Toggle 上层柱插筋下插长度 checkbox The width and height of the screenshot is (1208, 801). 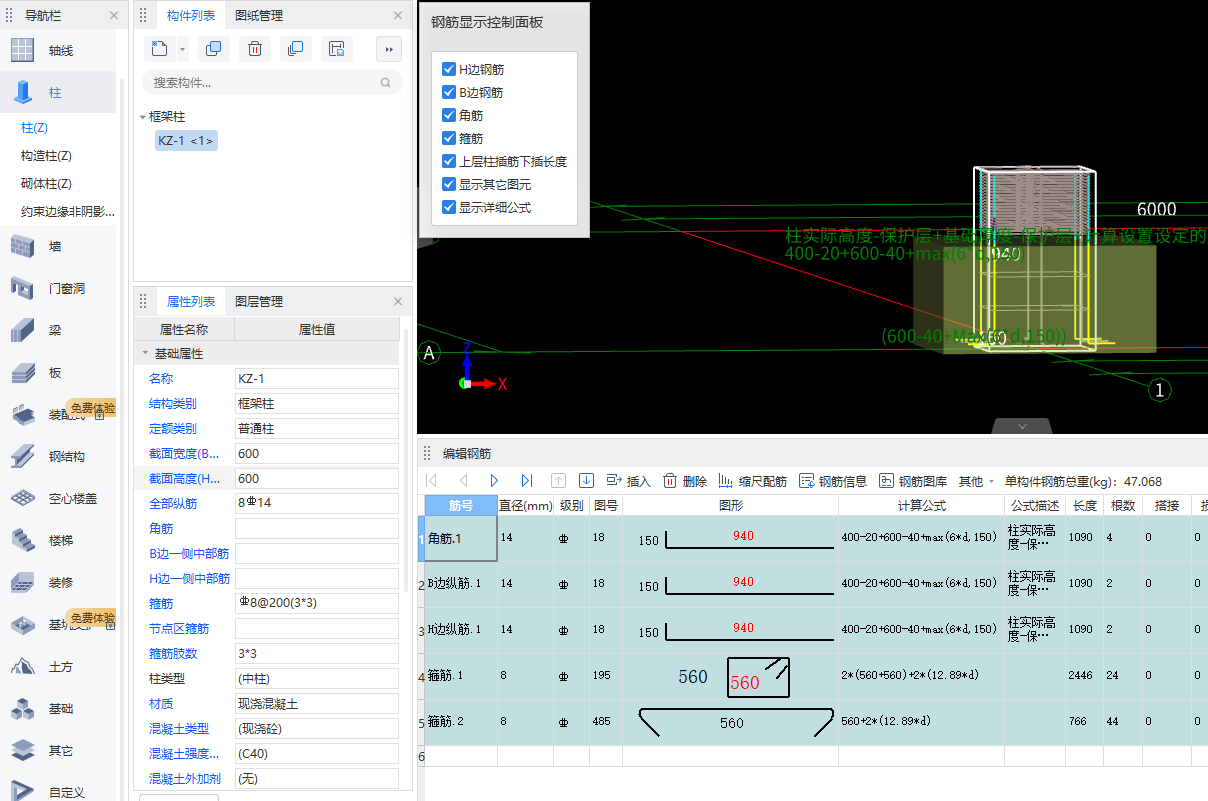pos(449,161)
